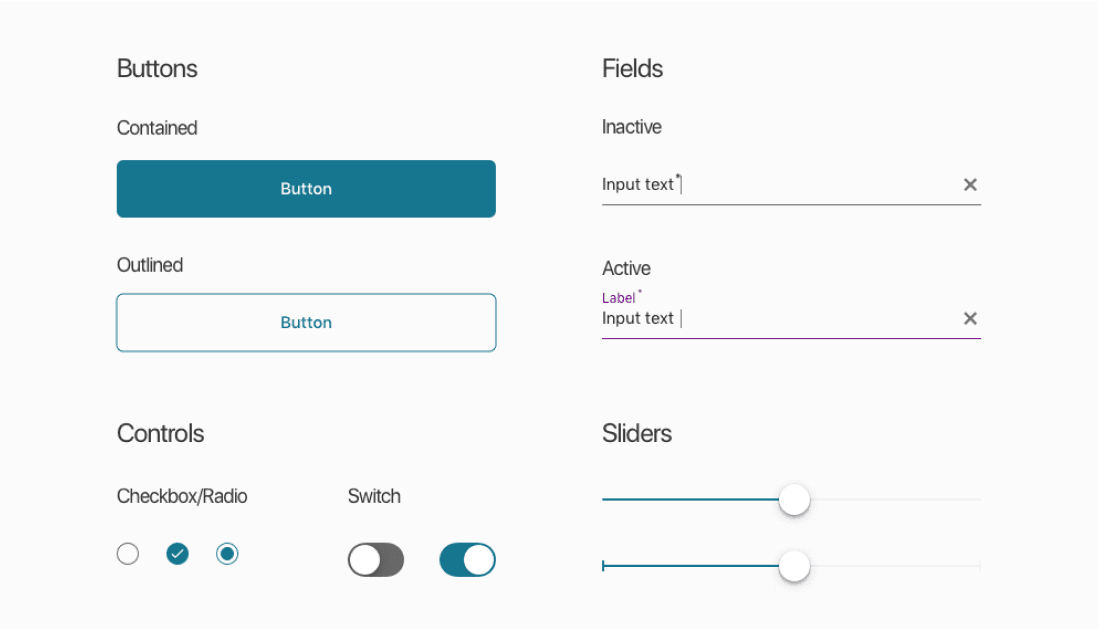Click the top slider's white thumb
Image resolution: width=1098 pixels, height=629 pixels.
click(x=794, y=499)
